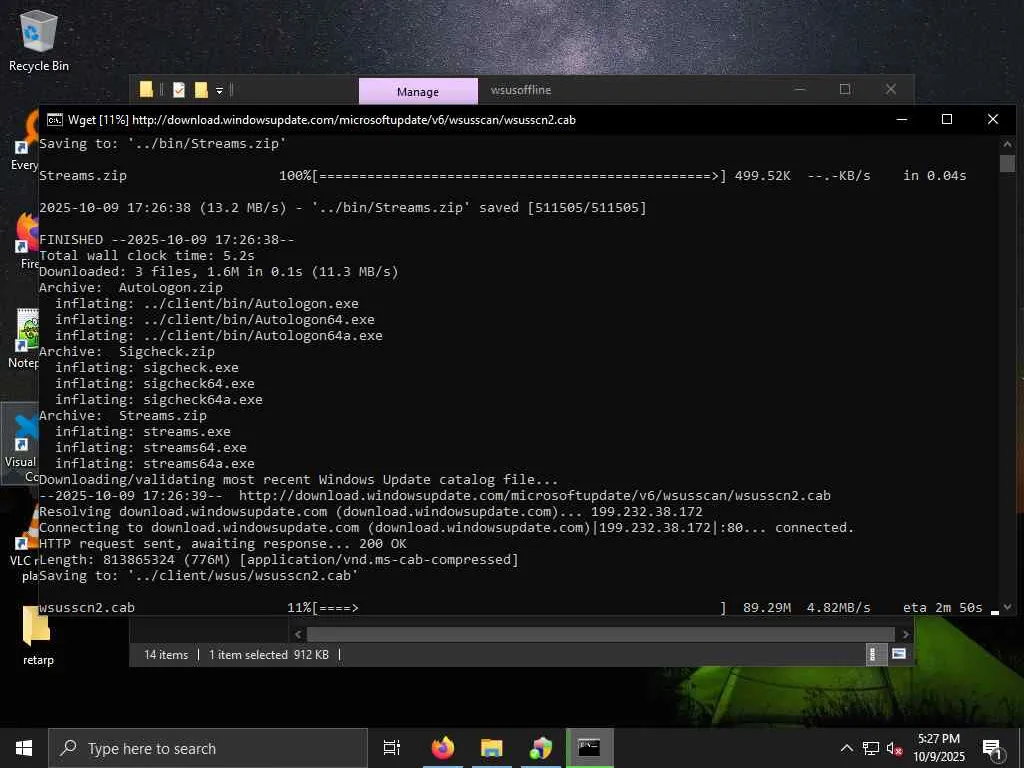Click the Wget console window system icon
The width and height of the screenshot is (1024, 768).
point(55,120)
